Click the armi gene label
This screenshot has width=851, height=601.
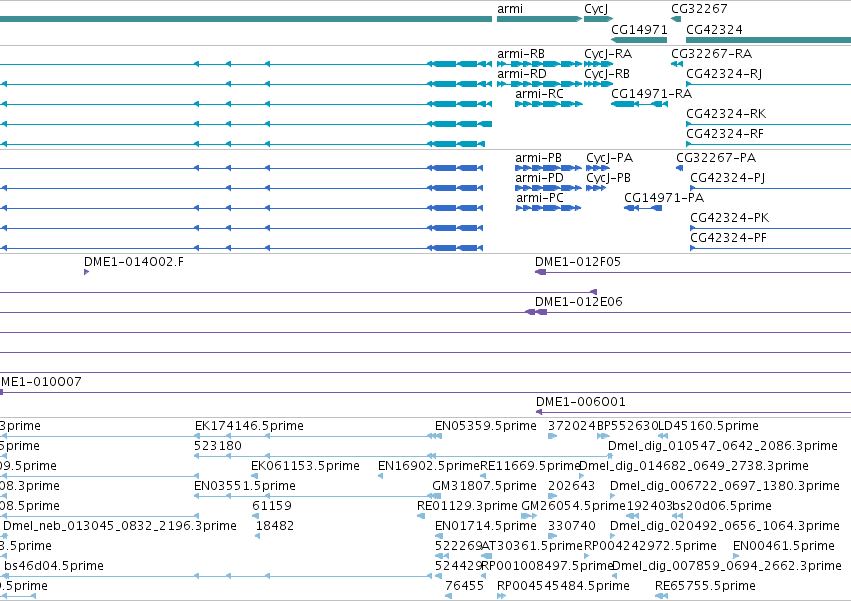(x=510, y=9)
